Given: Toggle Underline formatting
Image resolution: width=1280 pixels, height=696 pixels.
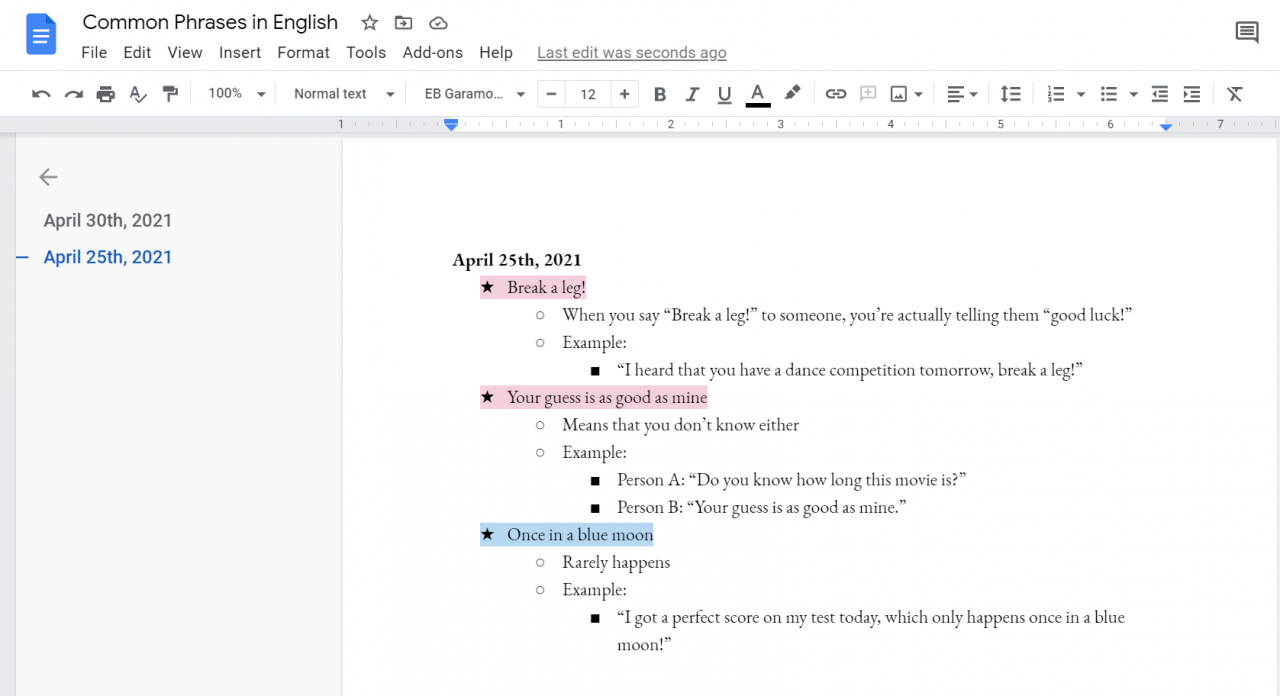Looking at the screenshot, I should pyautogui.click(x=725, y=94).
